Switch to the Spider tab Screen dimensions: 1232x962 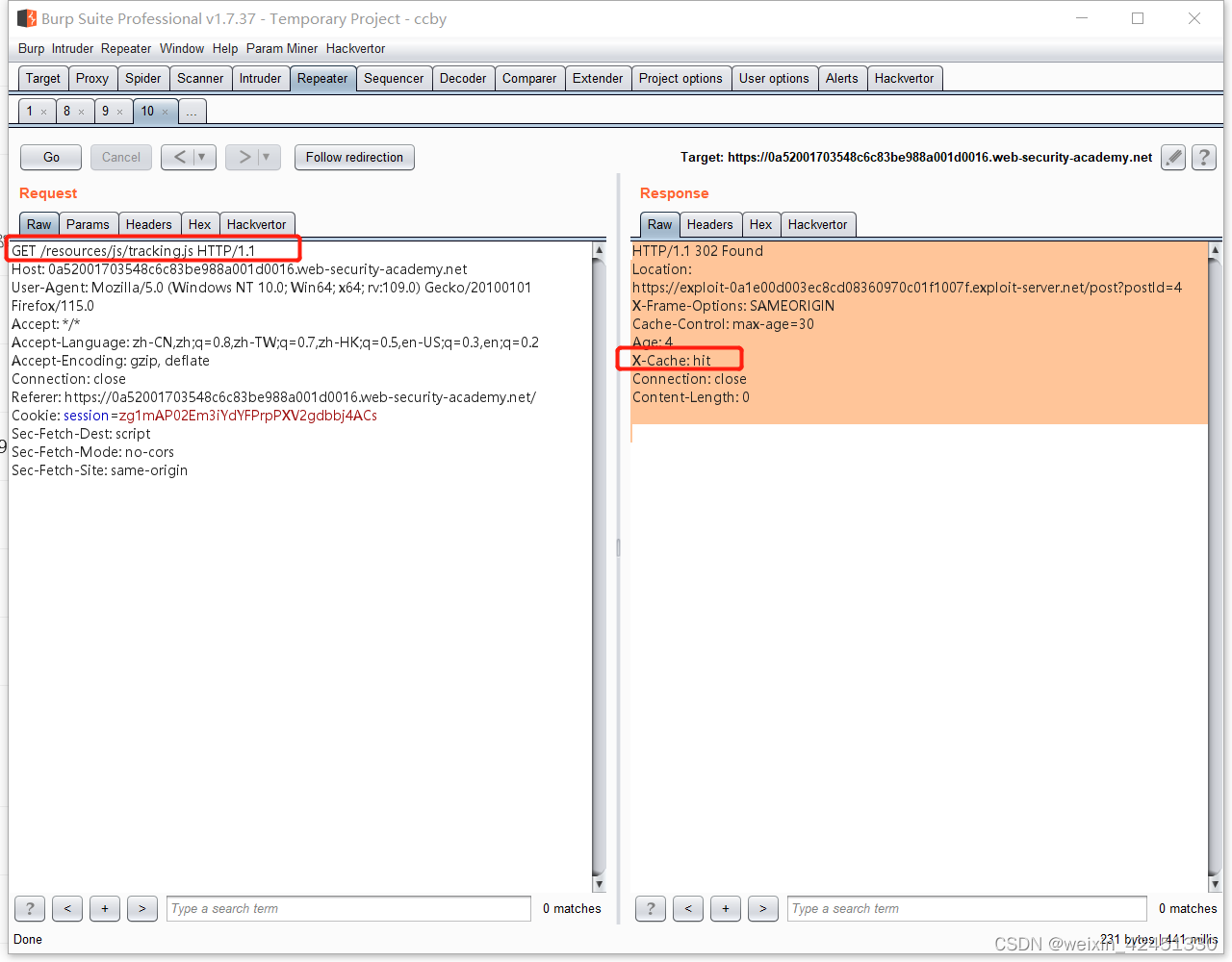143,78
